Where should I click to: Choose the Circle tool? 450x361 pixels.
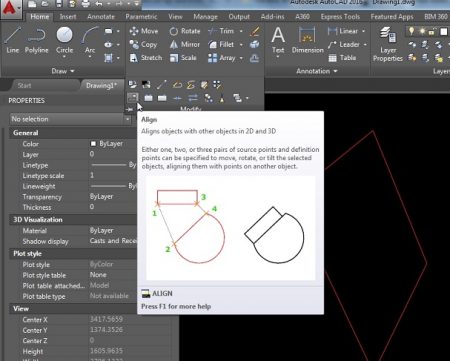point(64,40)
